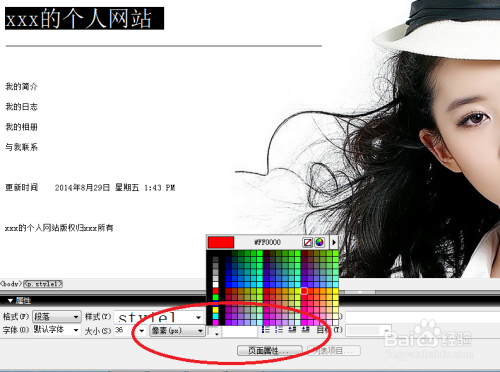Open the 字体 default font dropdown

[x=57, y=330]
